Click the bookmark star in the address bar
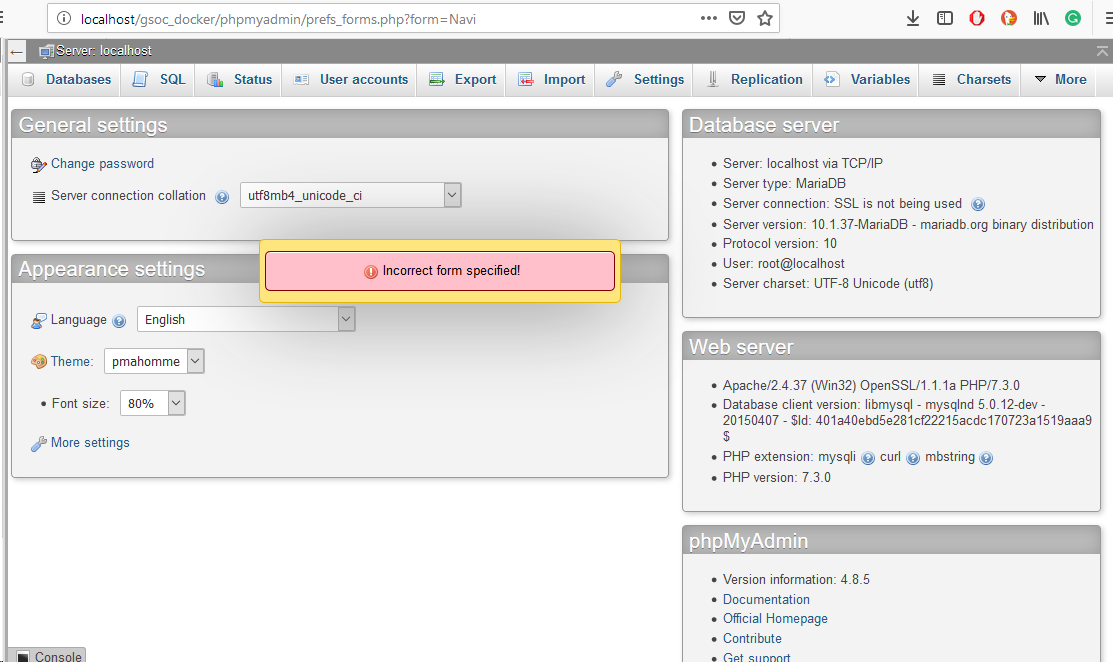The width and height of the screenshot is (1113, 662). pyautogui.click(x=766, y=17)
